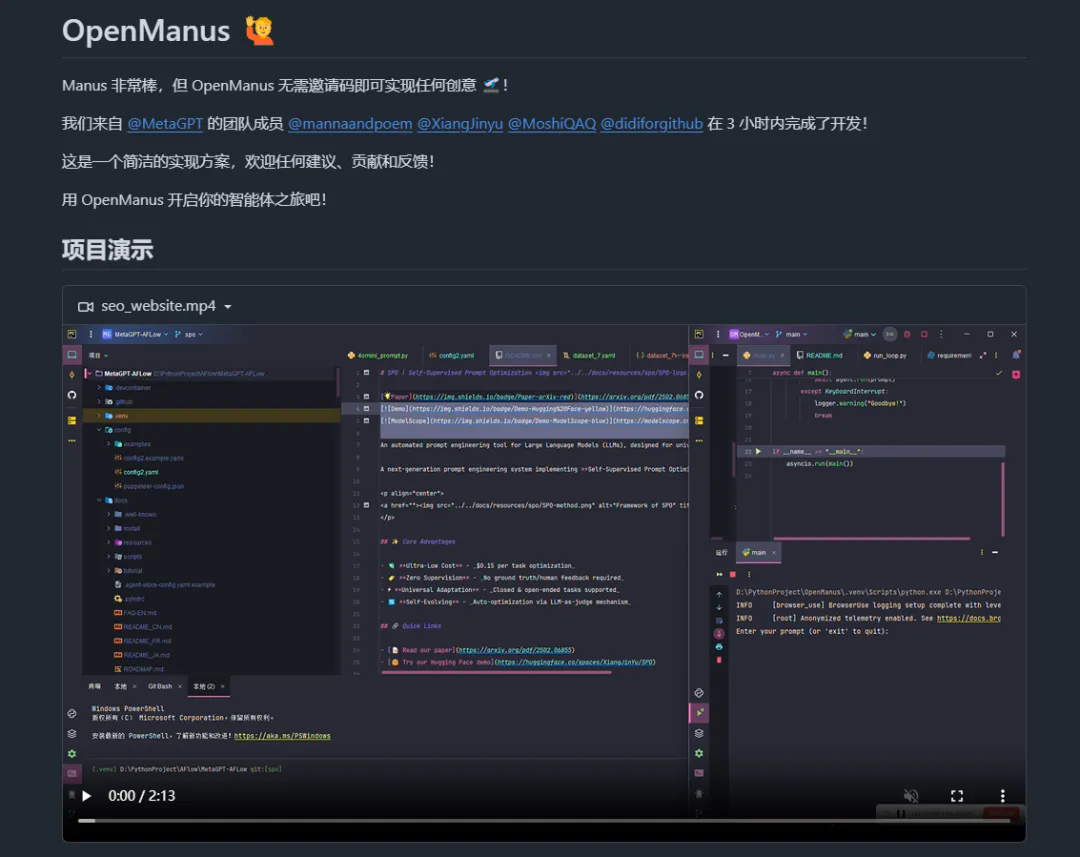The width and height of the screenshot is (1080, 857).
Task: Visit the @XiangJinyu profile link
Action: pyautogui.click(x=459, y=124)
